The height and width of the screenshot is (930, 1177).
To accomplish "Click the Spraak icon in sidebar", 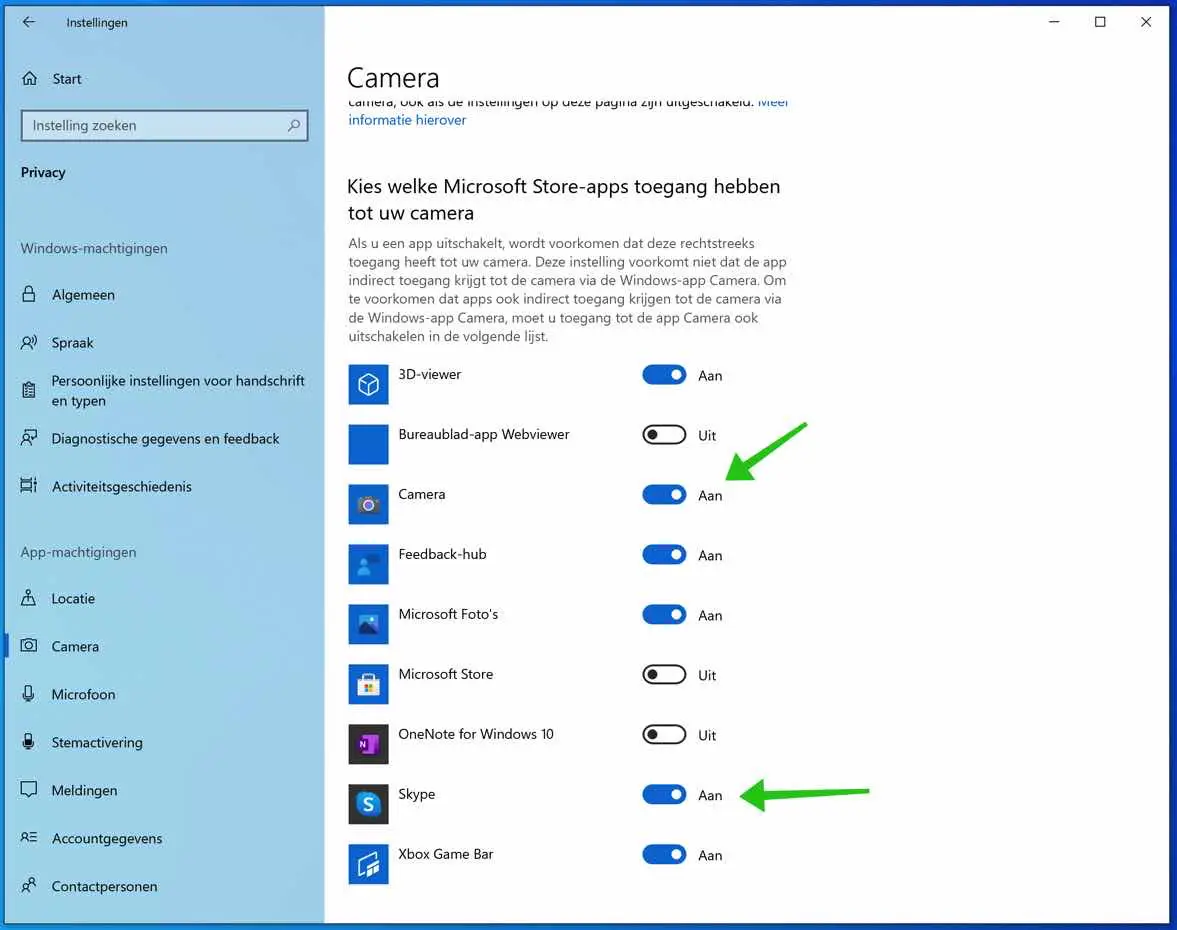I will 29,342.
